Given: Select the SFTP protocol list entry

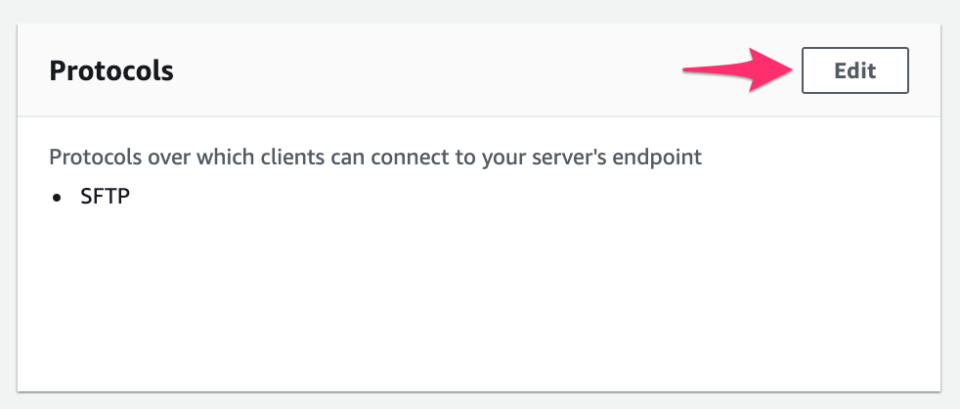Looking at the screenshot, I should point(105,197).
